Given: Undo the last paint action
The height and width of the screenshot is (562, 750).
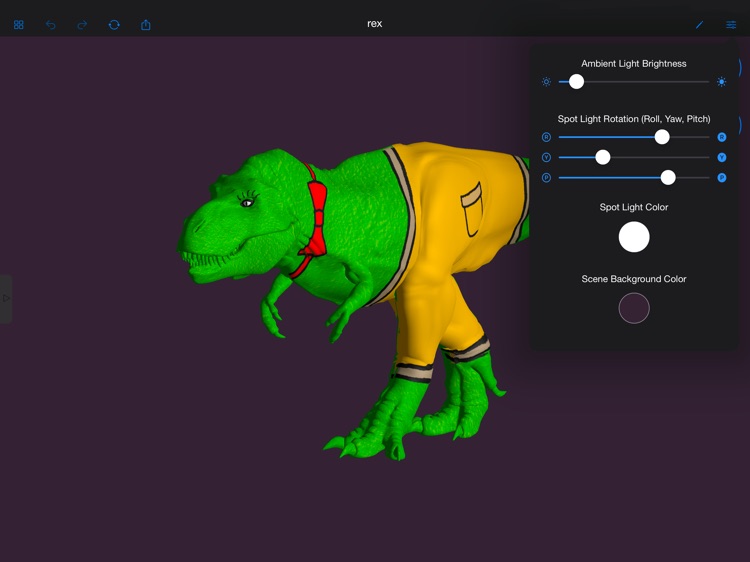Looking at the screenshot, I should (x=50, y=25).
